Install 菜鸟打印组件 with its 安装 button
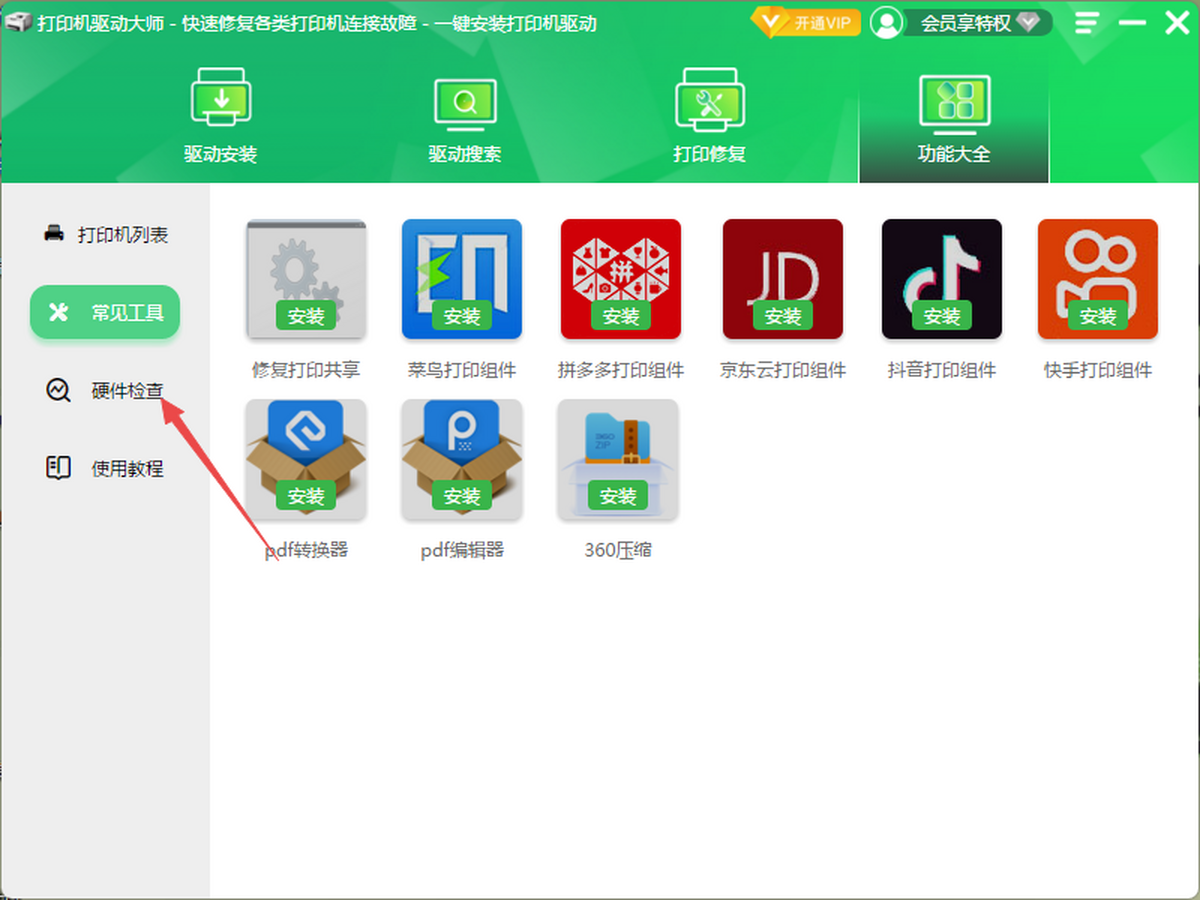The height and width of the screenshot is (900, 1200). point(462,316)
